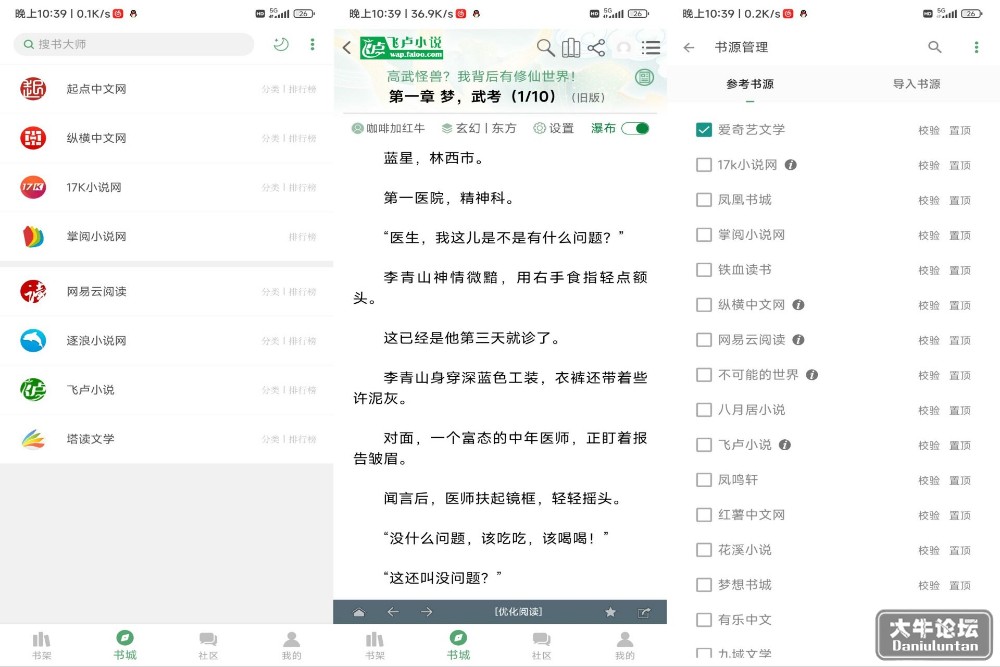Share the novel using the reader header share icon
This screenshot has height=667, width=1000.
[x=596, y=47]
